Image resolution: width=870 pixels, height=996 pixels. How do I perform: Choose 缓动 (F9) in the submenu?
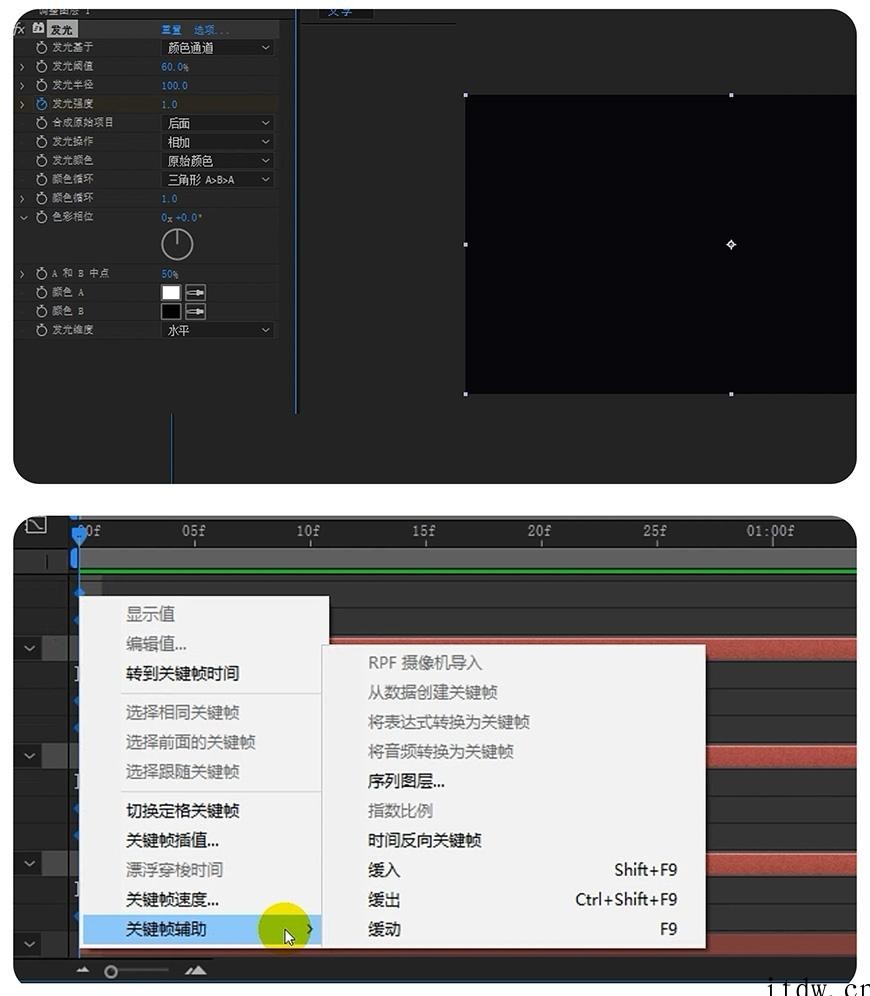tap(514, 929)
